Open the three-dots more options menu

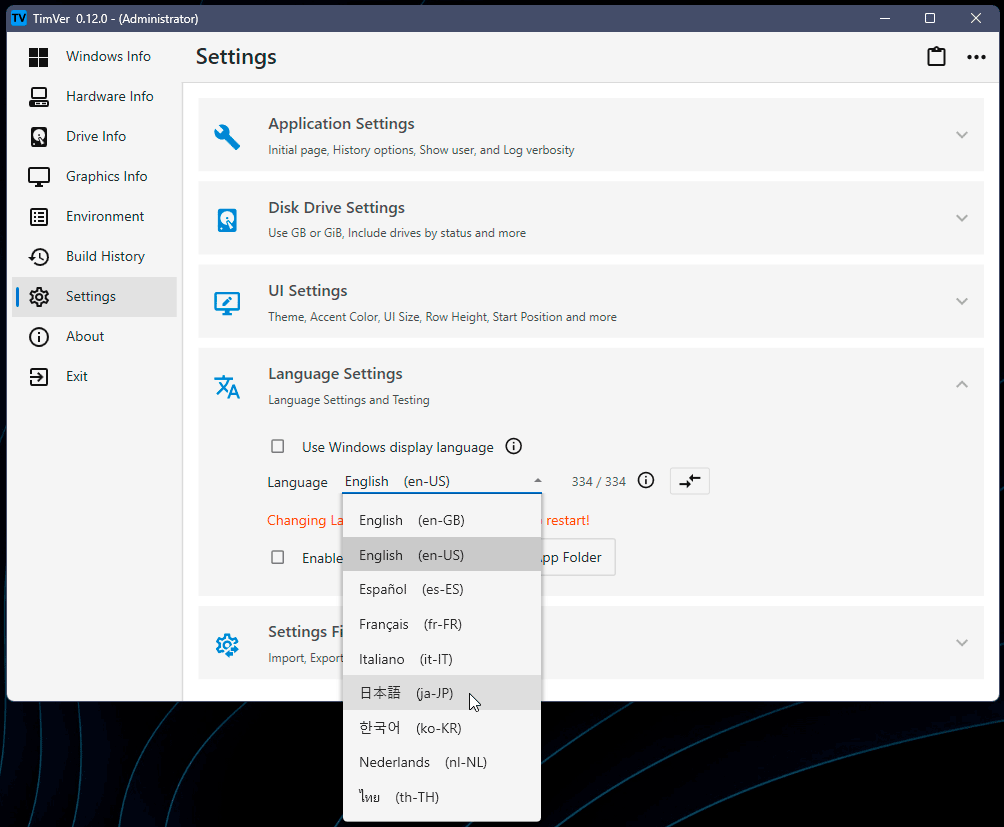(x=976, y=57)
